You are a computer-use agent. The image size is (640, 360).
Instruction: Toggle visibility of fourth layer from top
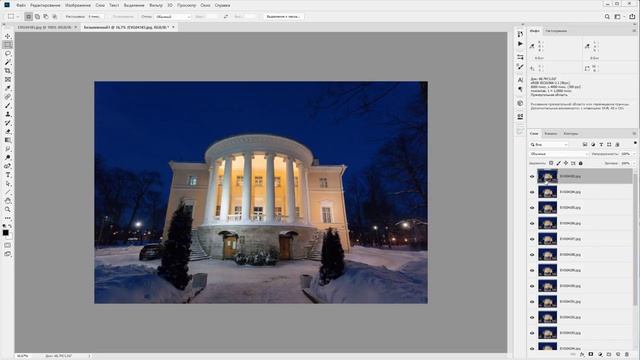coord(532,223)
